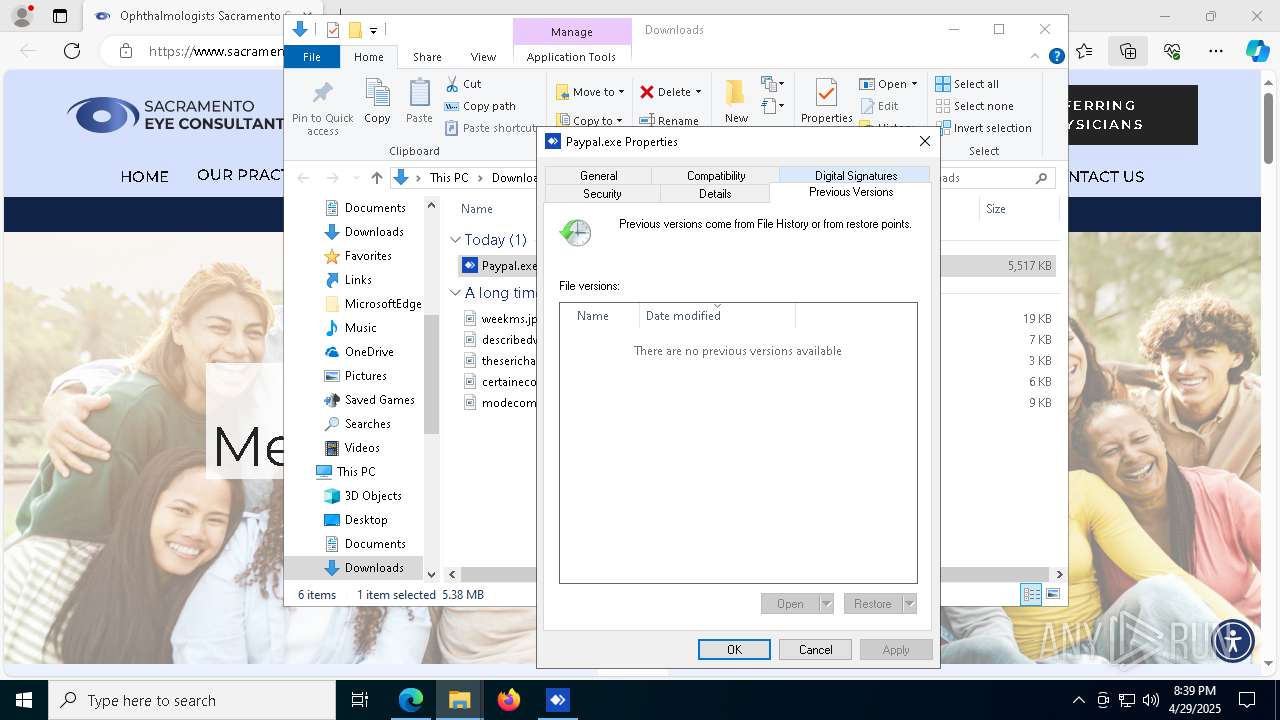Image resolution: width=1280 pixels, height=720 pixels.
Task: Switch to Share ribbon tab
Action: (427, 57)
